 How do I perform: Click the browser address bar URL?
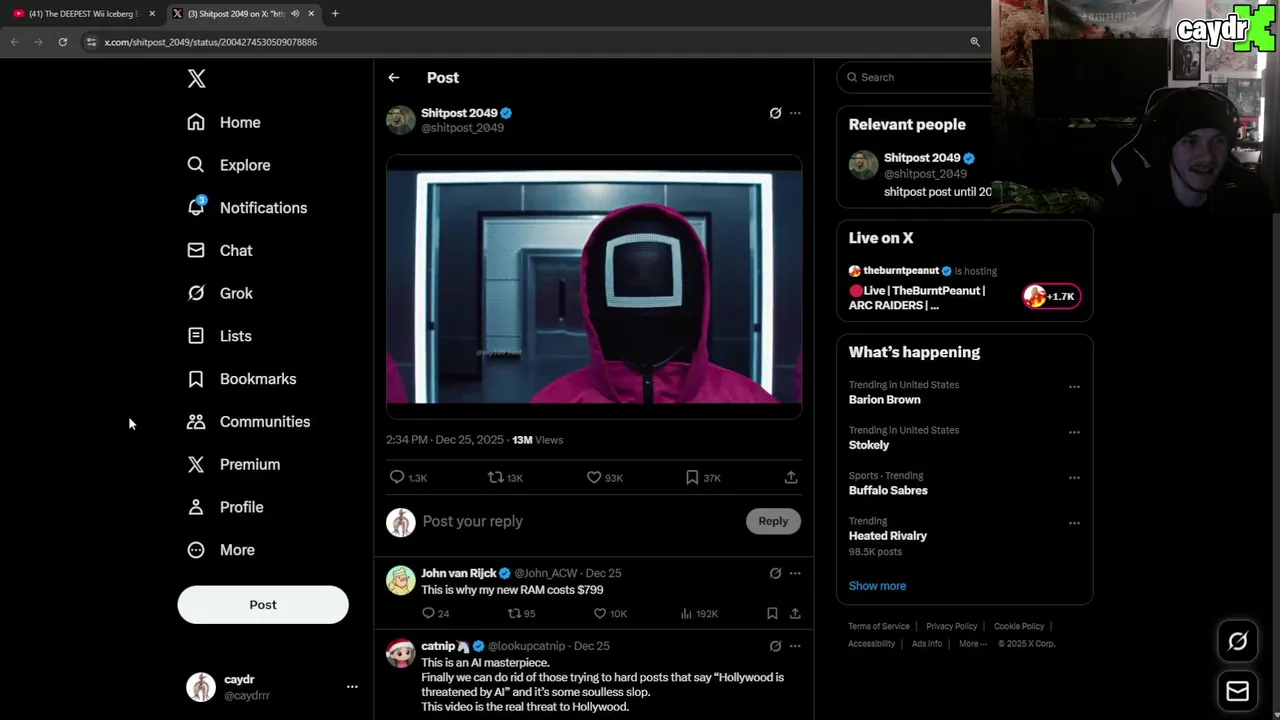(x=211, y=42)
